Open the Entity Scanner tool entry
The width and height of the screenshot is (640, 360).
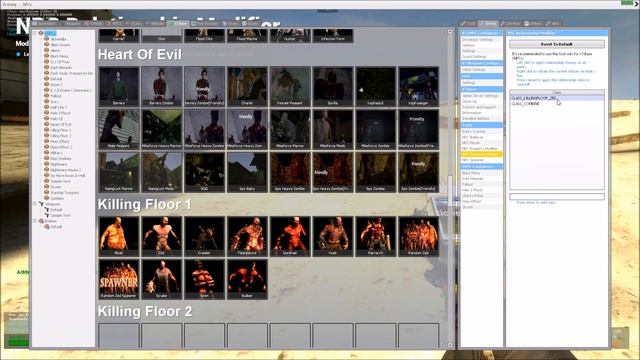482,131
